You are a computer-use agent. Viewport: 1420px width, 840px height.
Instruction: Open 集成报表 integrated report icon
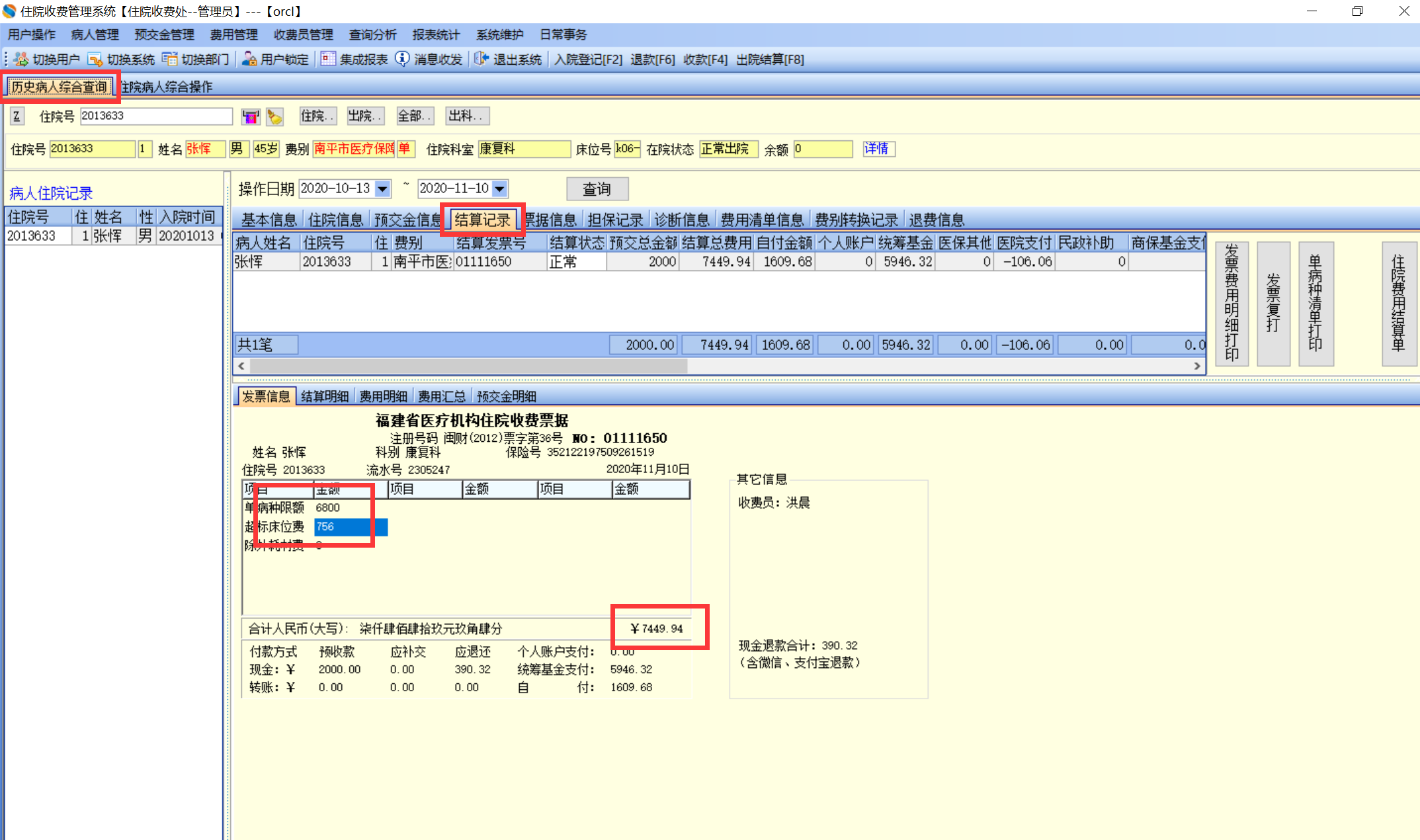(x=328, y=60)
